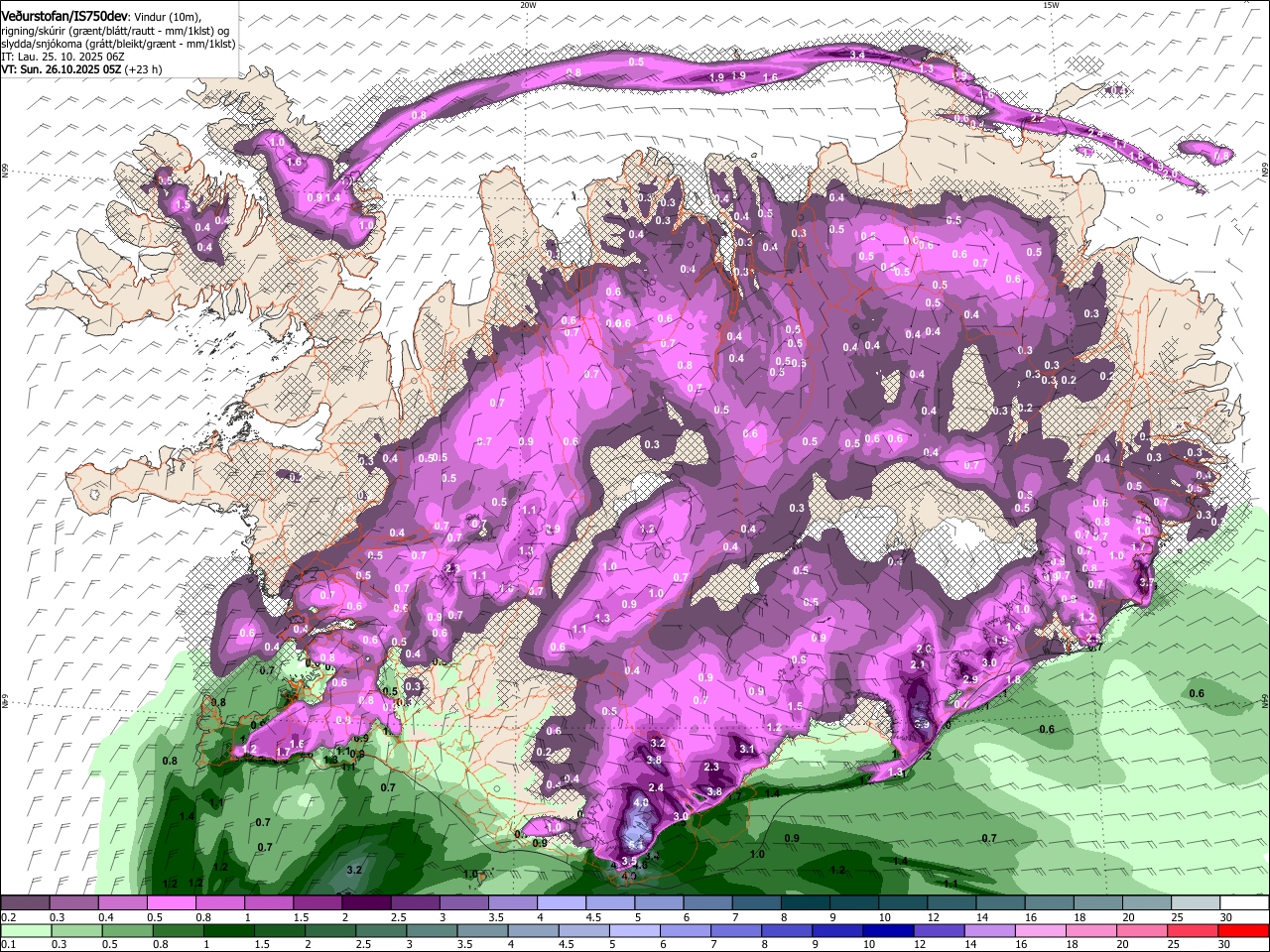Click the Veðurstofan/IS750dev map title
The height and width of the screenshot is (952, 1270).
[x=63, y=15]
